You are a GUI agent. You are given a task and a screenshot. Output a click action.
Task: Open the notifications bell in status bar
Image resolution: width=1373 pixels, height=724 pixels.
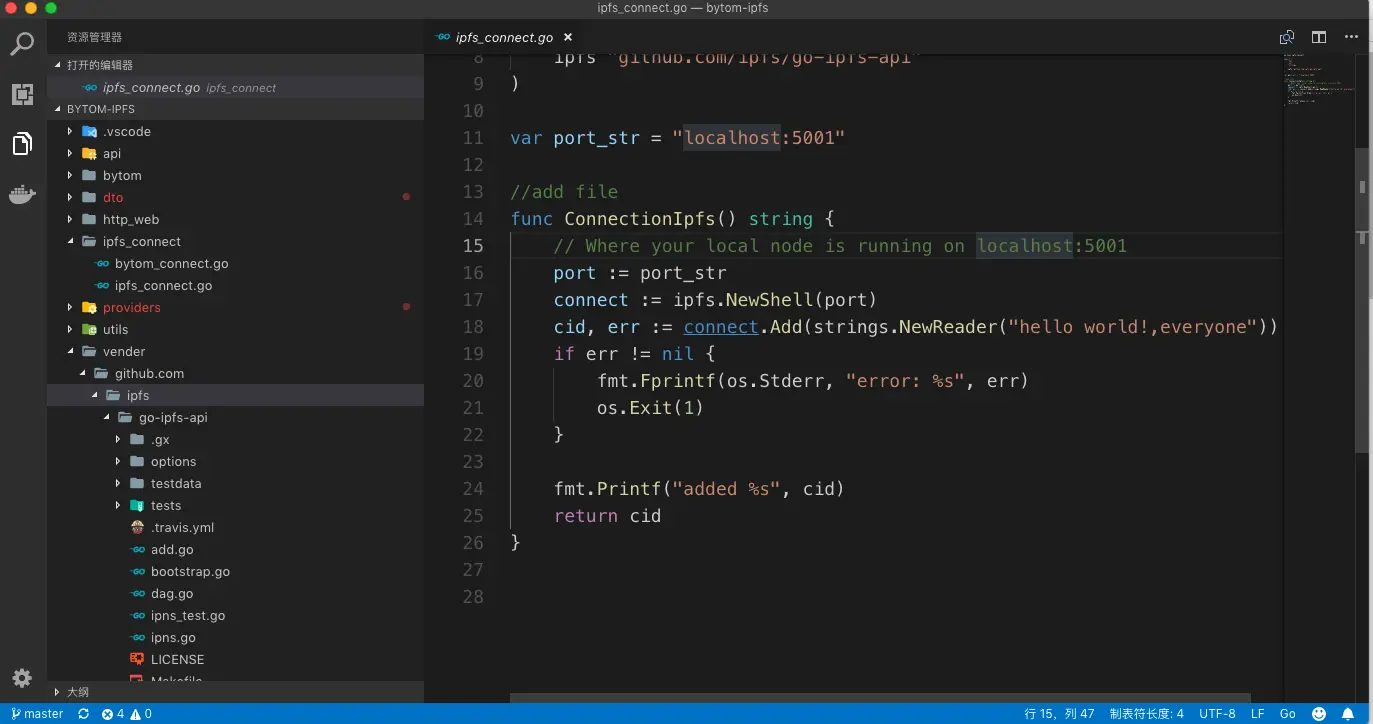1349,714
